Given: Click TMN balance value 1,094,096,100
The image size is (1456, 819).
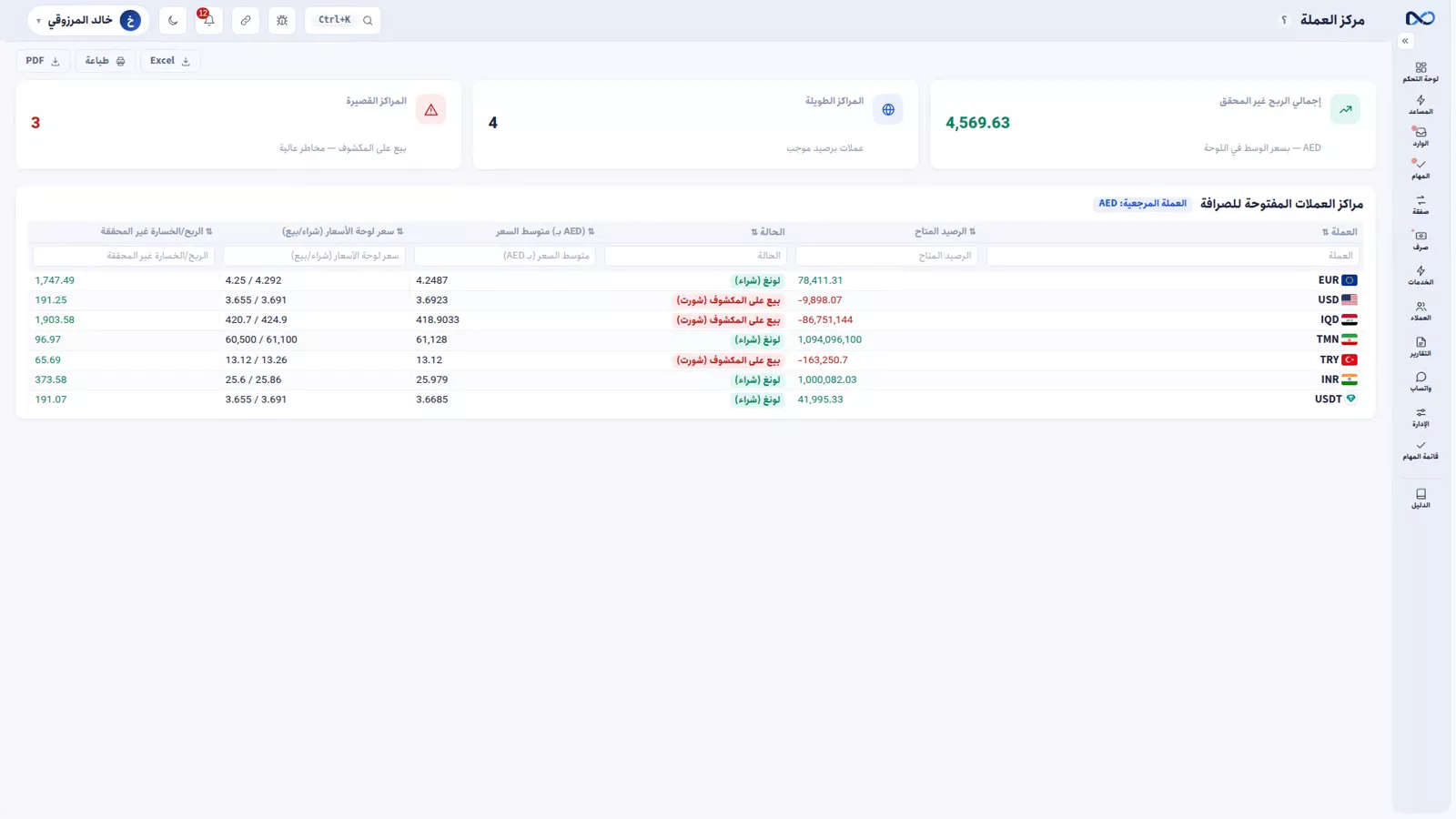Looking at the screenshot, I should click(x=830, y=340).
